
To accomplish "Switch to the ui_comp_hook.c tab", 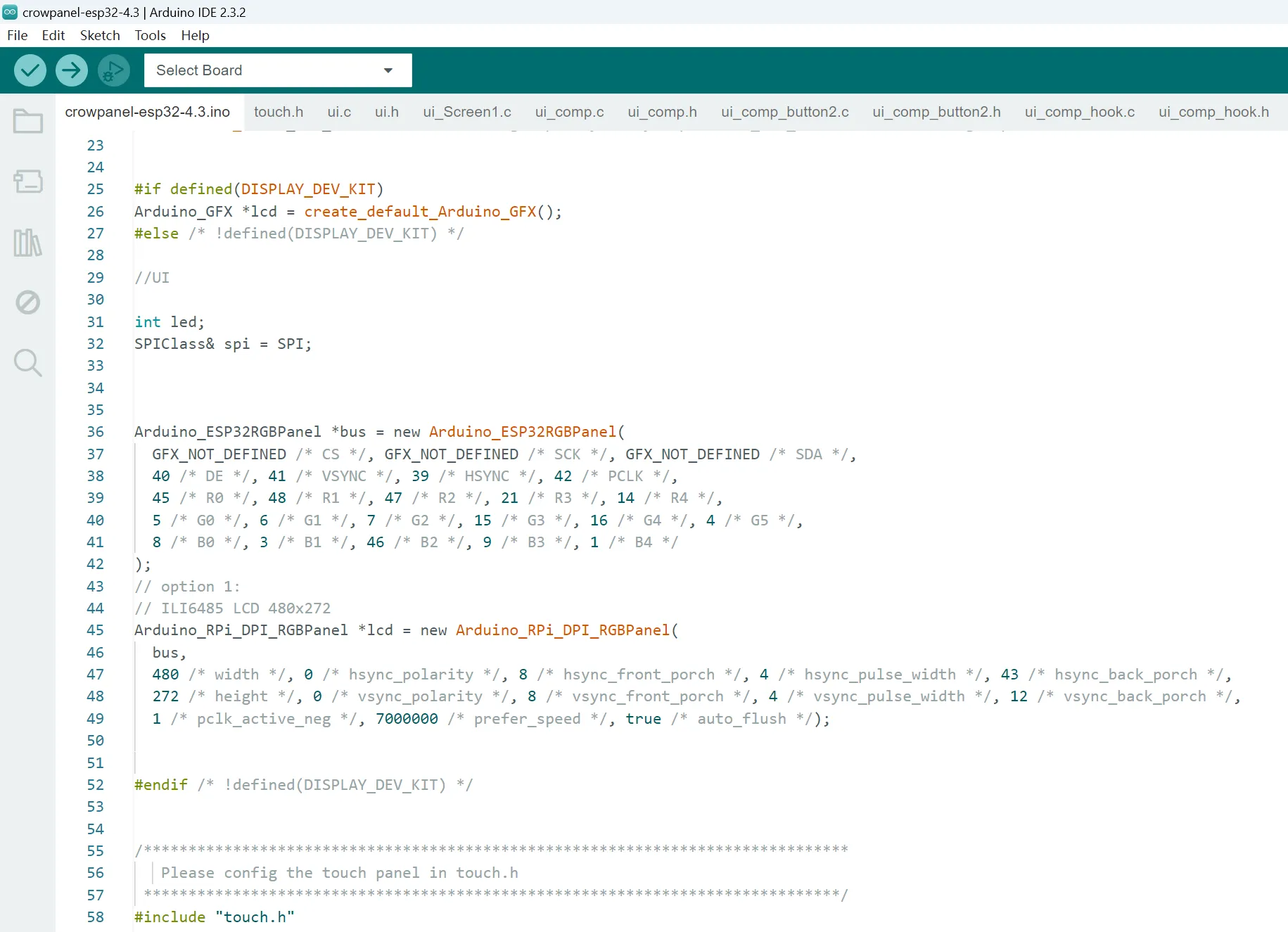I will 1080,112.
